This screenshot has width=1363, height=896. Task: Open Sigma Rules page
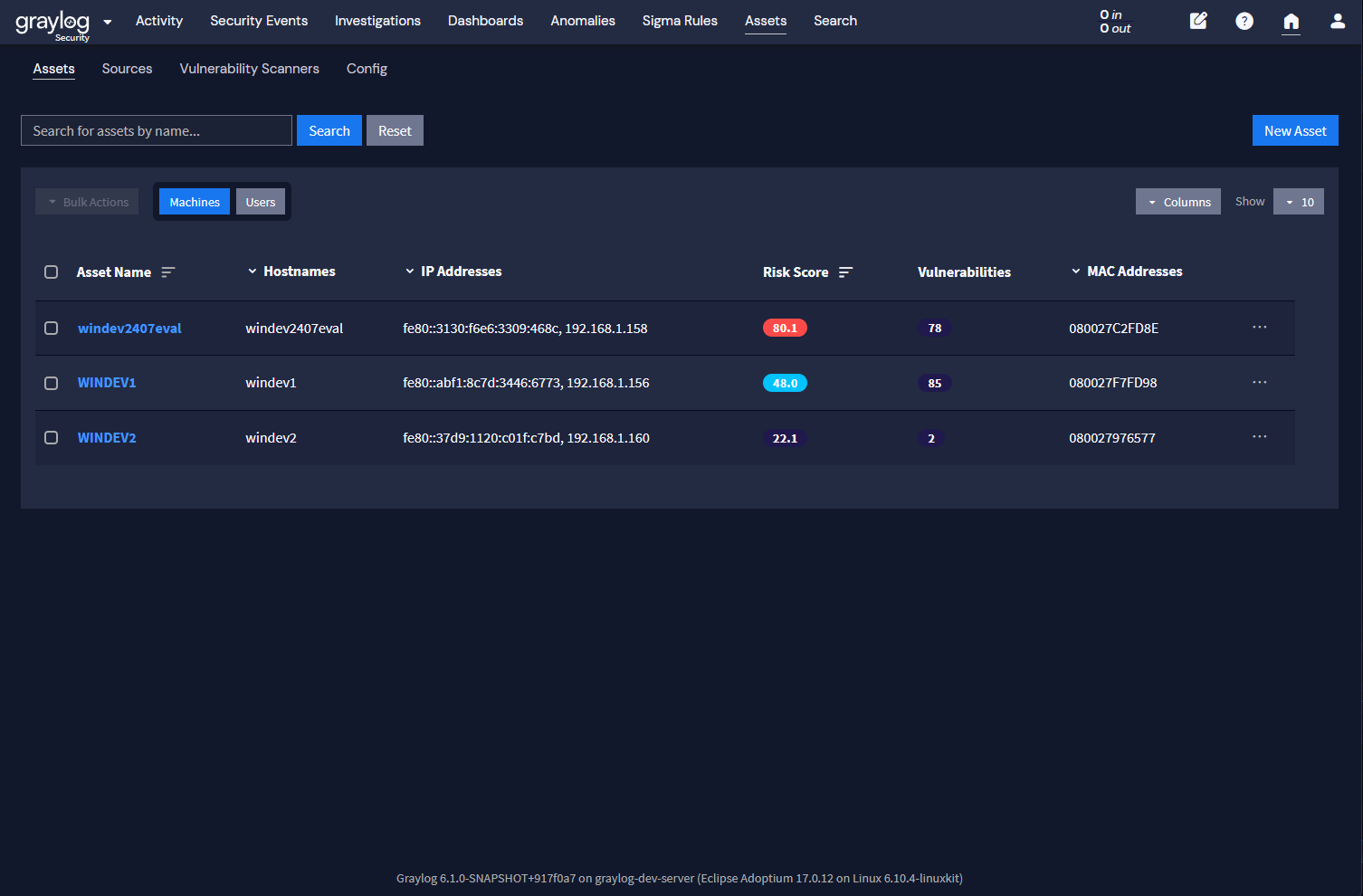[x=680, y=21]
